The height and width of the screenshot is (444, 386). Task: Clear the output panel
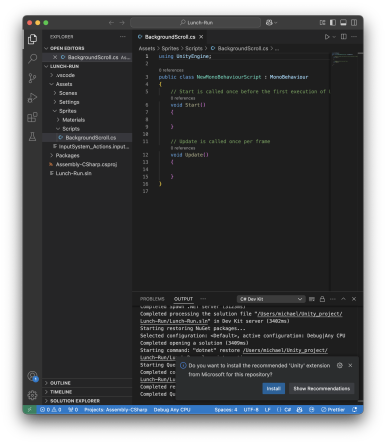pos(312,299)
